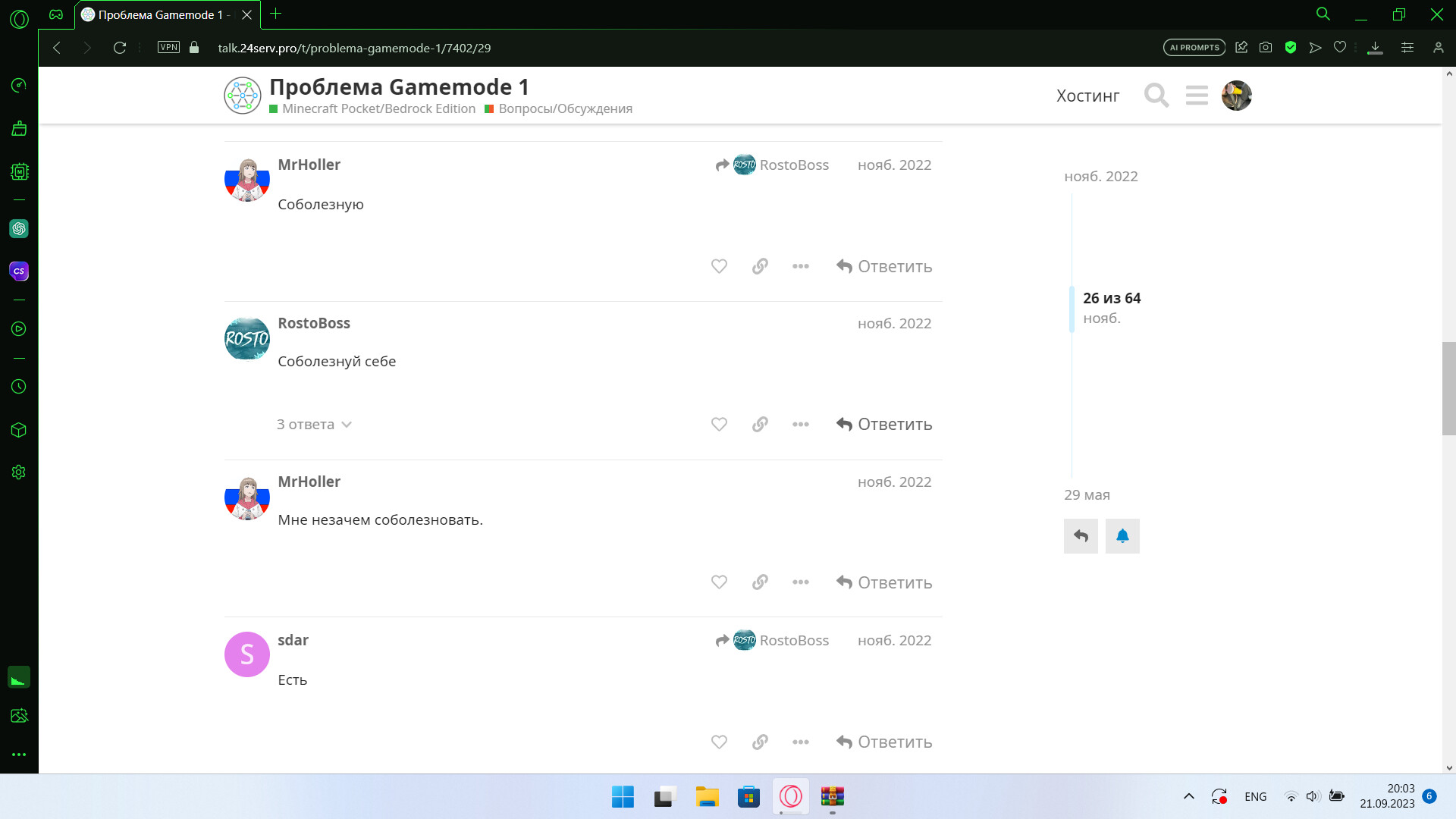Show hidden tray icons chevron
This screenshot has height=819, width=1456.
tap(1189, 796)
